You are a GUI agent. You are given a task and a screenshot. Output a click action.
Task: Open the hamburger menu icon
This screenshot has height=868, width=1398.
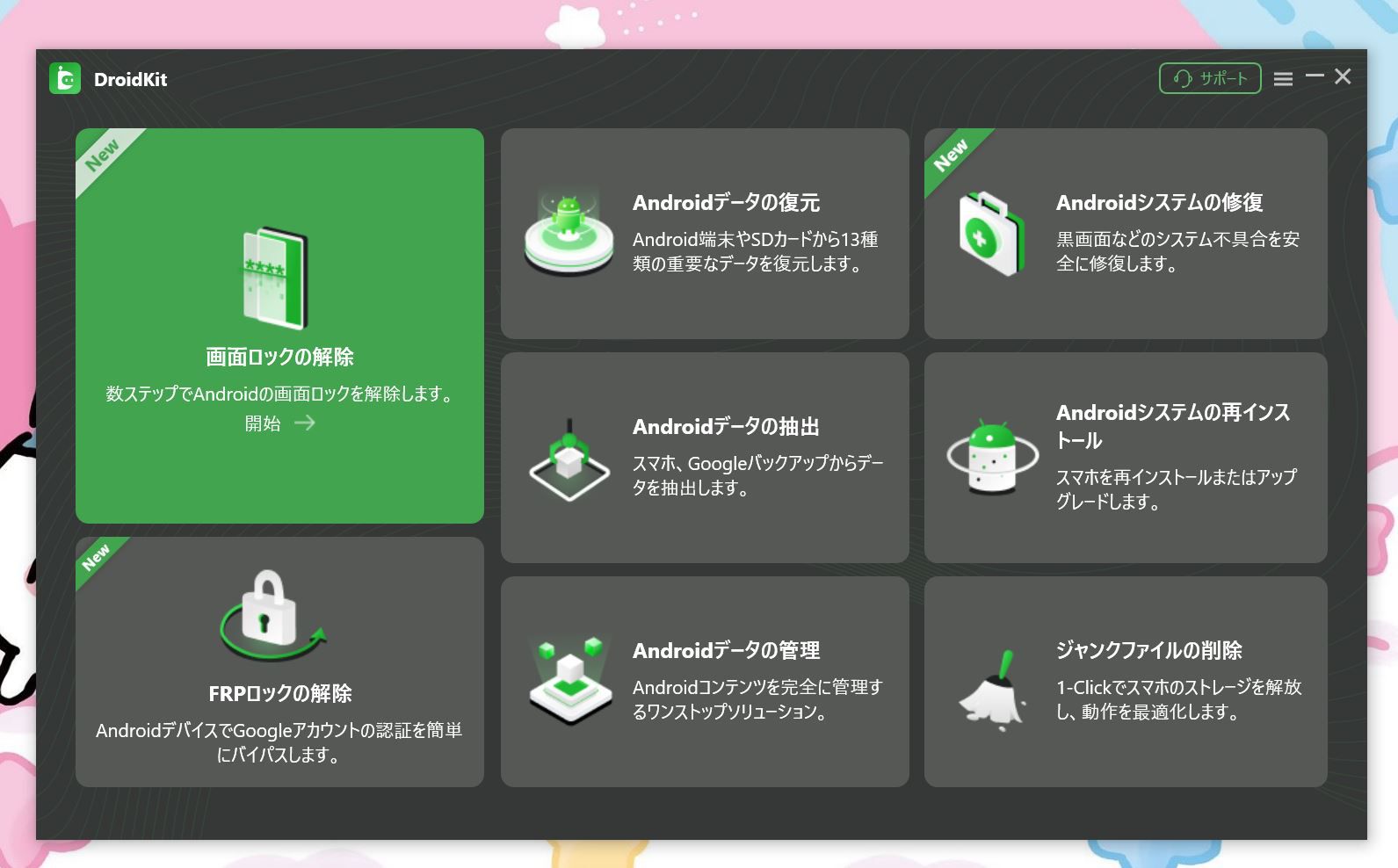1283,79
